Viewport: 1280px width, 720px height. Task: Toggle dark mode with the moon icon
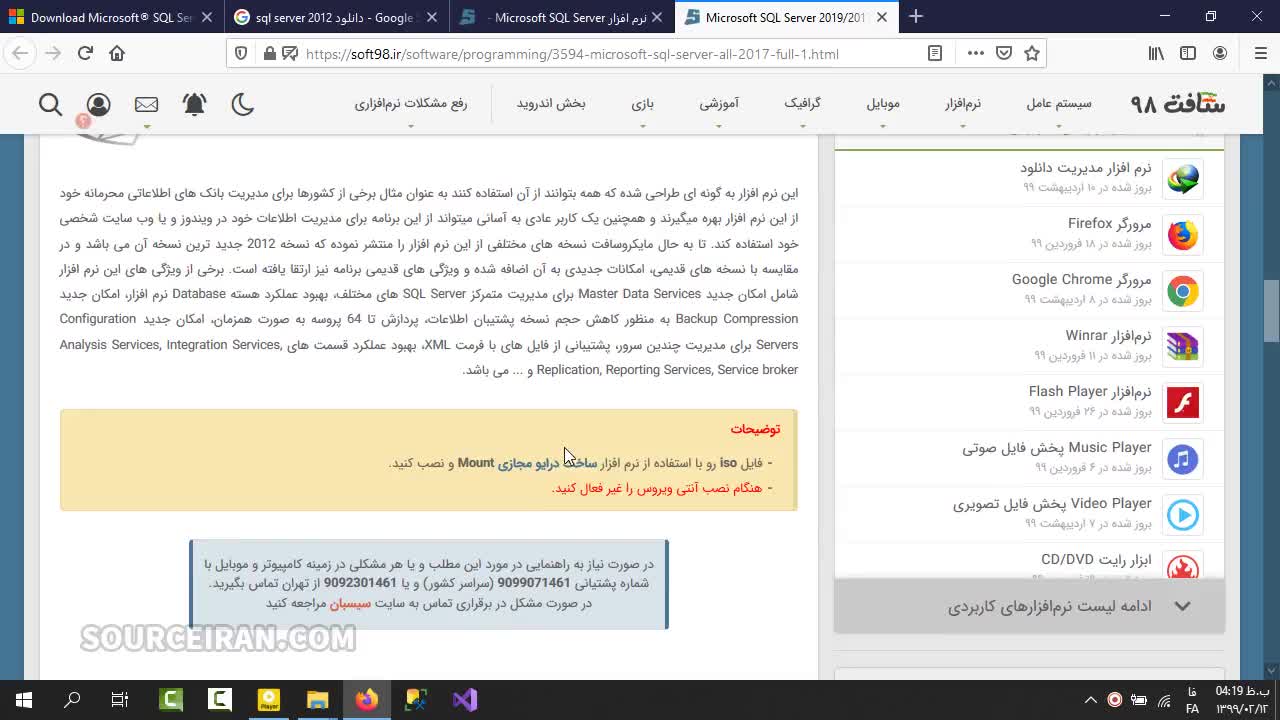click(242, 104)
